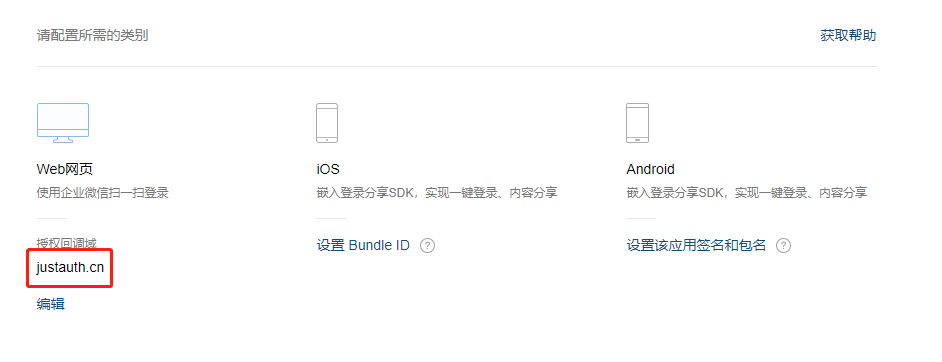
Task: Click the 编辑 link under justauth.cn
Action: pos(50,304)
